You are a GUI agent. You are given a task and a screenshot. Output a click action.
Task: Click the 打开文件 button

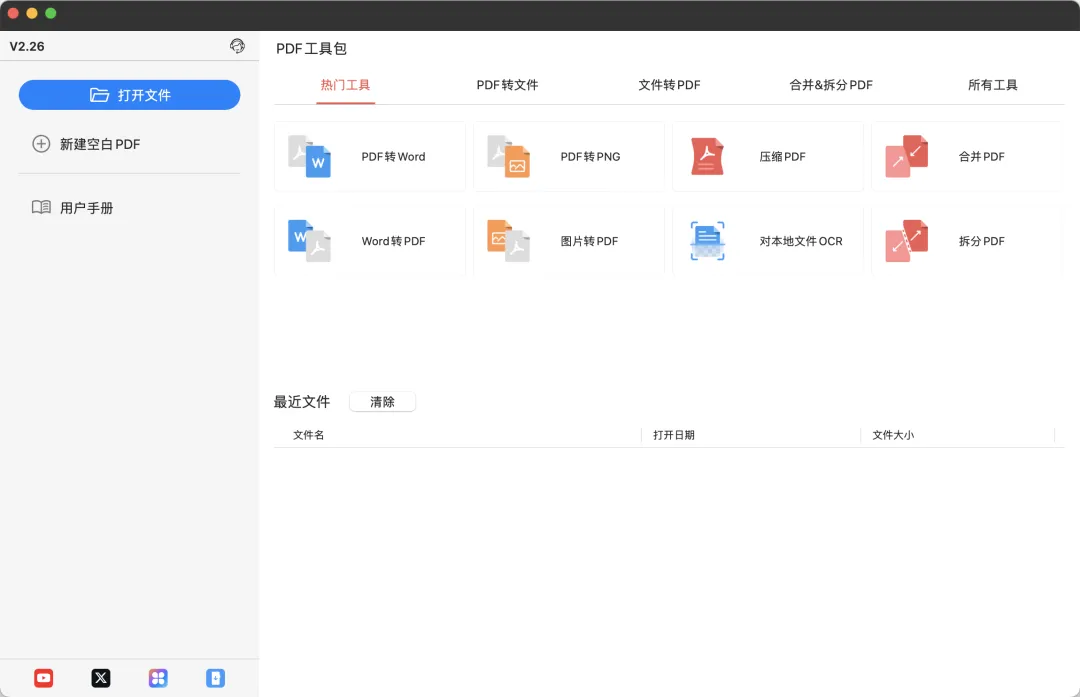[x=129, y=95]
